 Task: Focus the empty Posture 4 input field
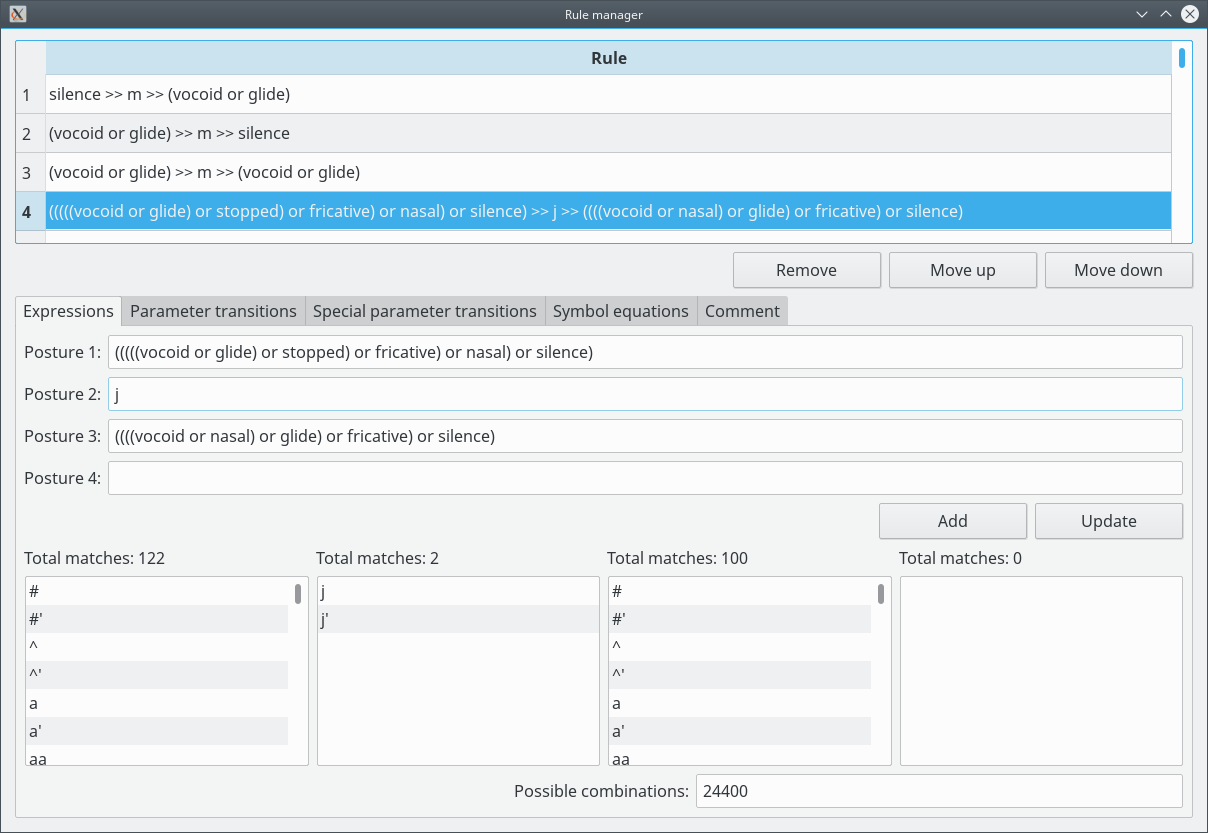pyautogui.click(x=645, y=478)
